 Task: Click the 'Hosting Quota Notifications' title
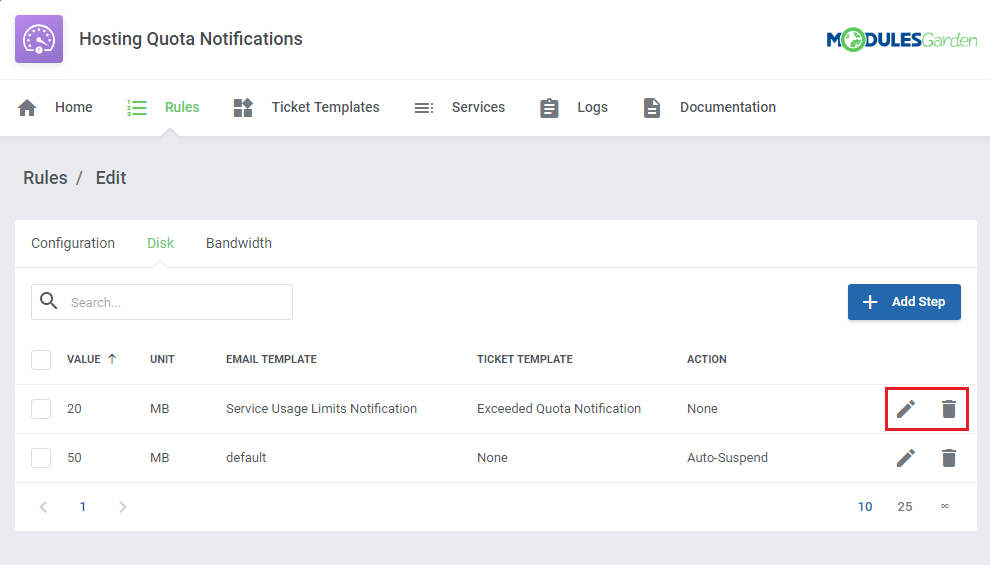(191, 39)
